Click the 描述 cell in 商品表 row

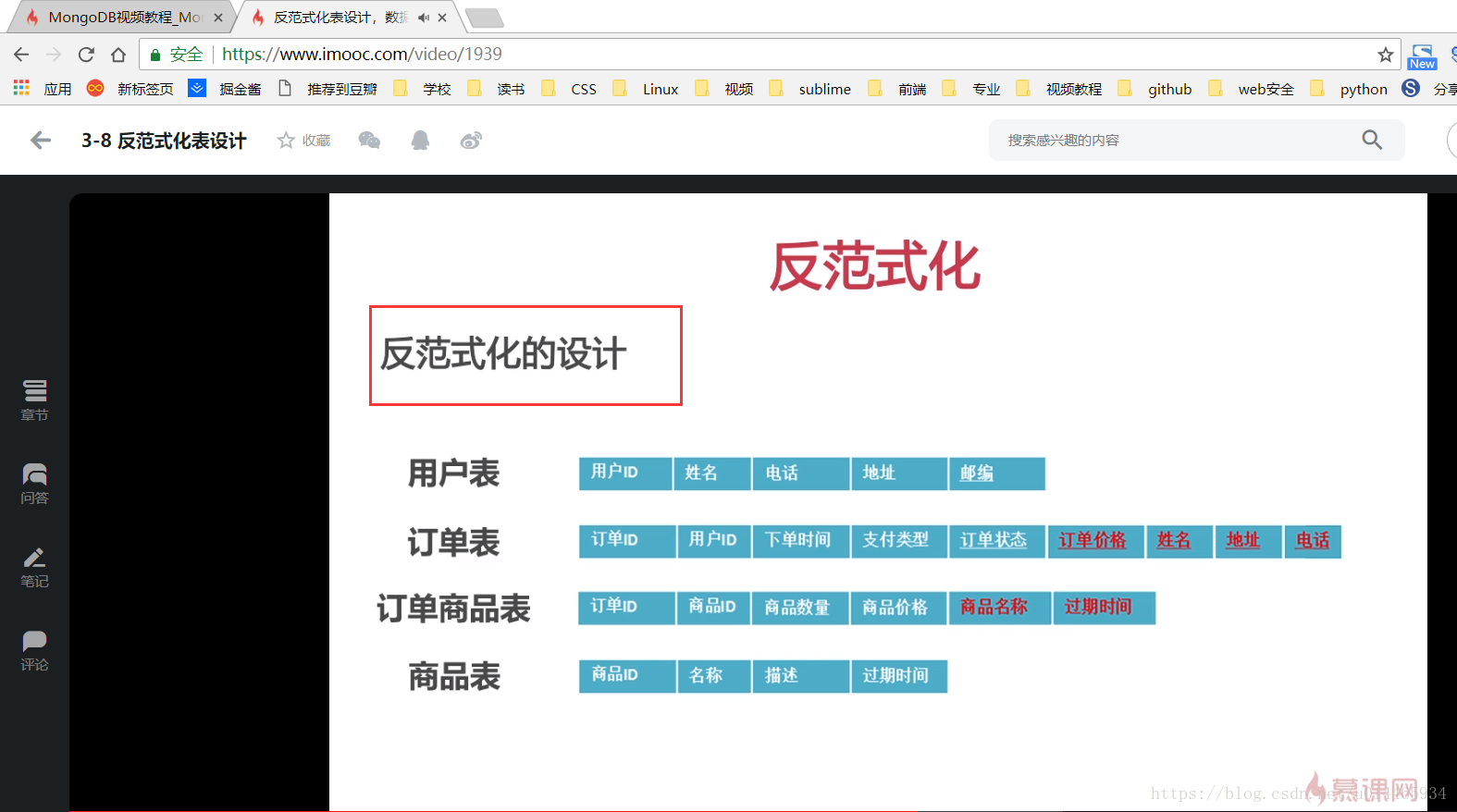(801, 675)
